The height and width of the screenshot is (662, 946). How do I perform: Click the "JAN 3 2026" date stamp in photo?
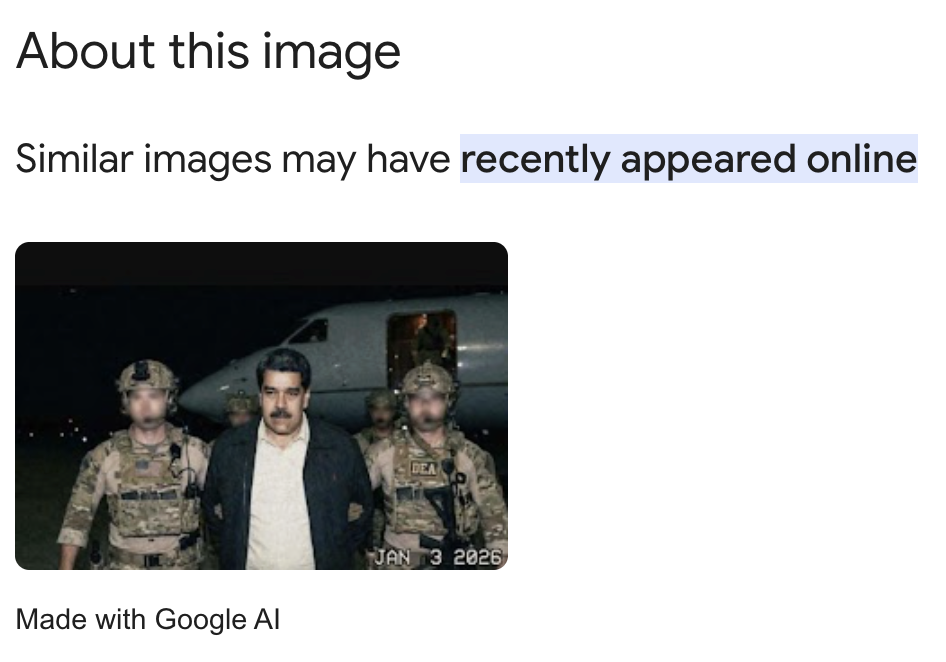[x=438, y=557]
